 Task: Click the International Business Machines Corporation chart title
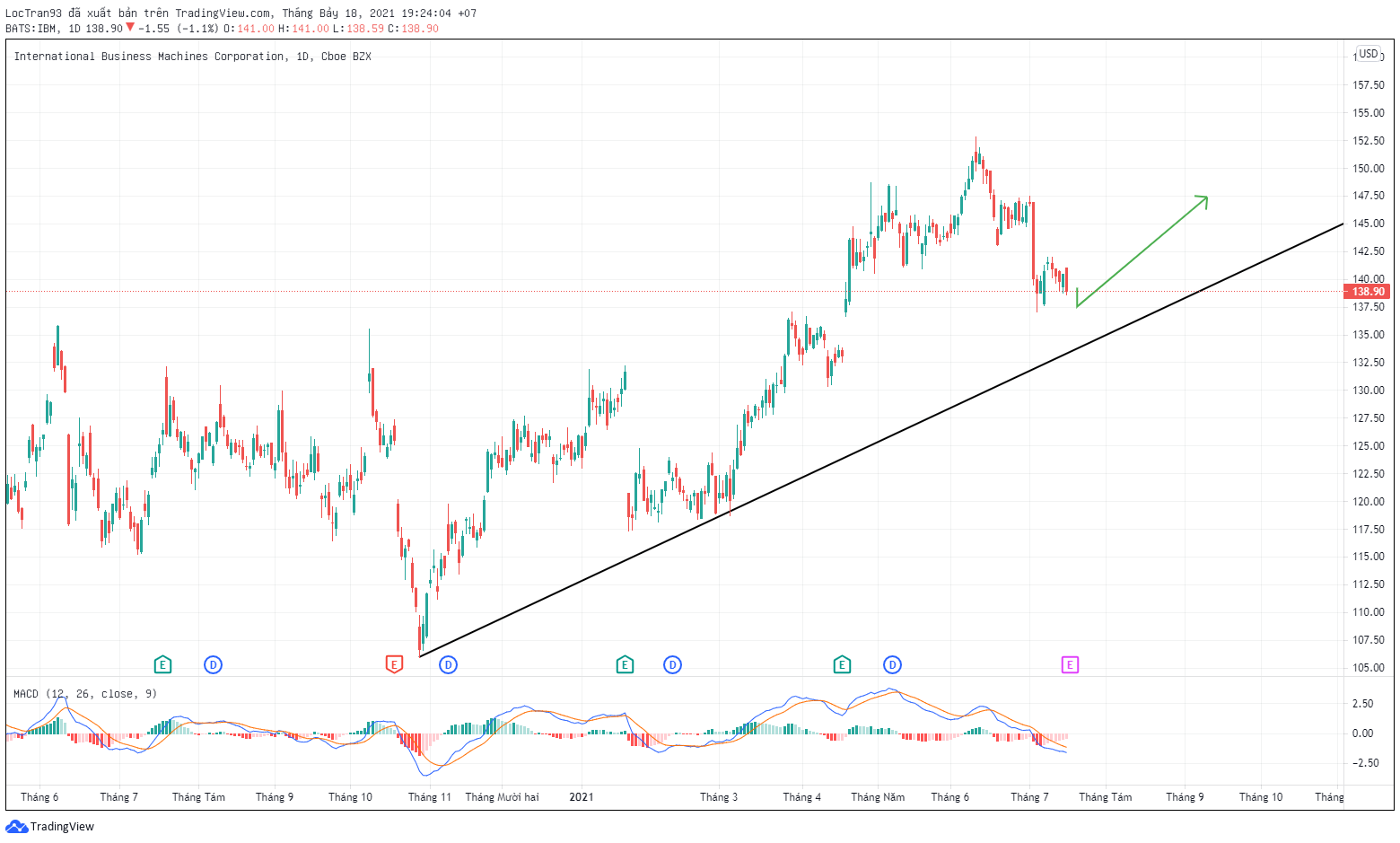[192, 57]
